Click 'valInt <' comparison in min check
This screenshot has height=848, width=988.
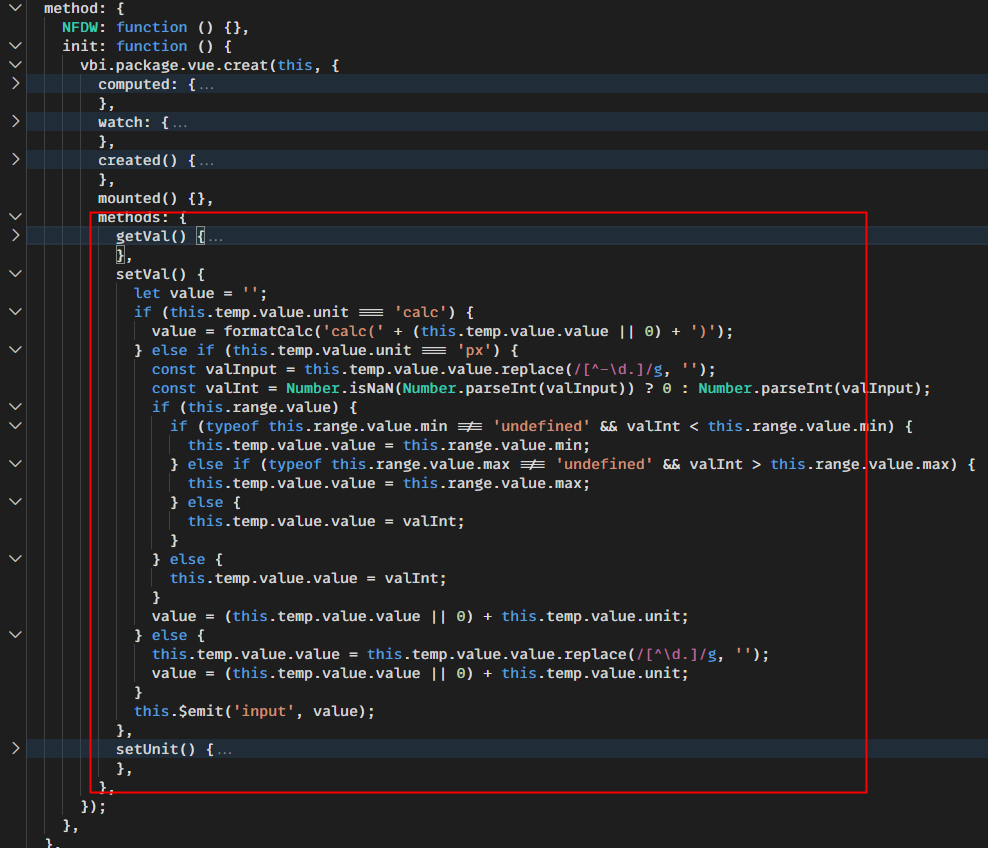(663, 426)
